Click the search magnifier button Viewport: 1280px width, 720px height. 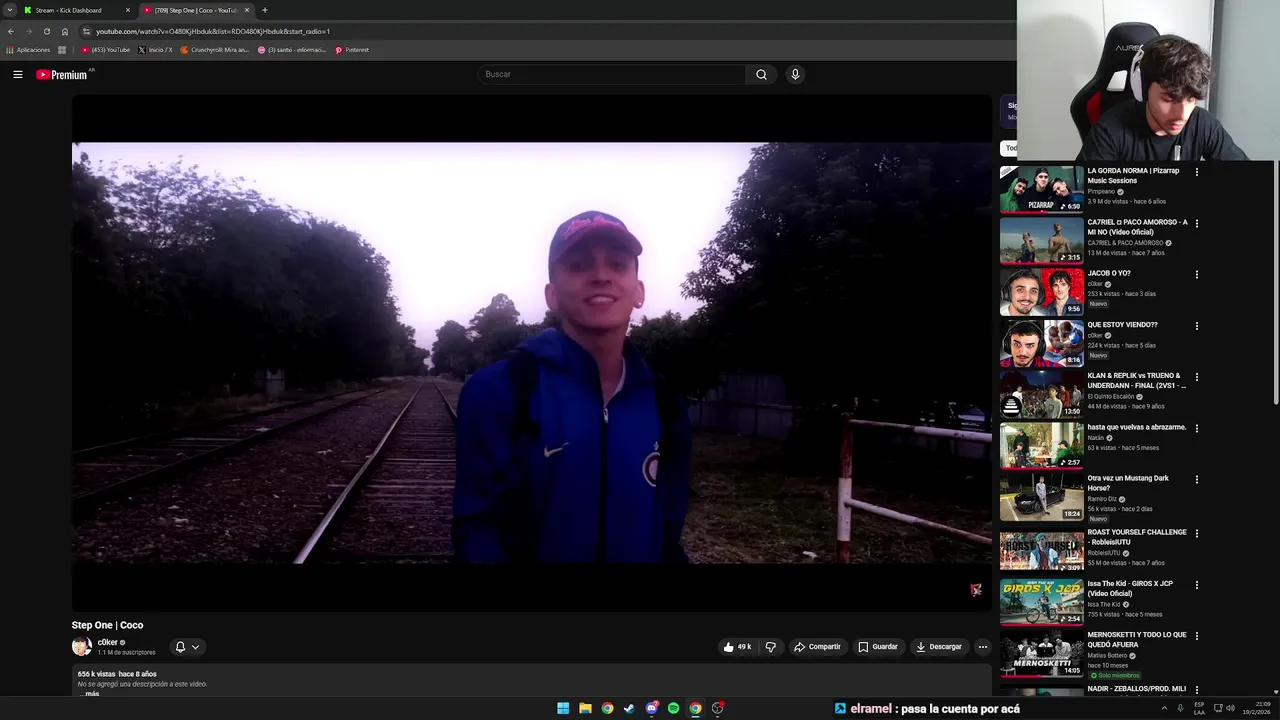point(761,74)
